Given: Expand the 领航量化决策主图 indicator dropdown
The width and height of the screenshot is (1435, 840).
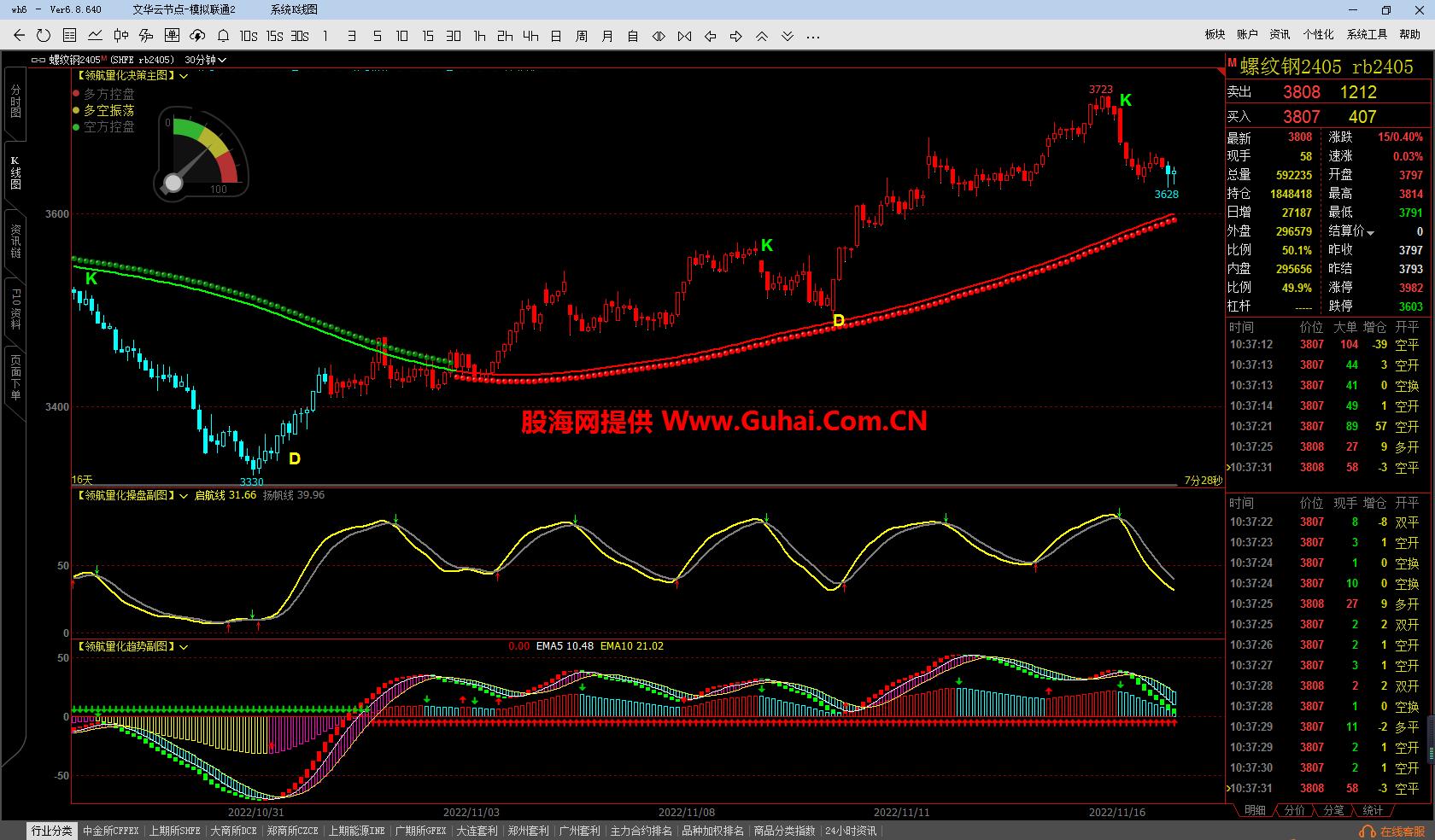Looking at the screenshot, I should (184, 76).
